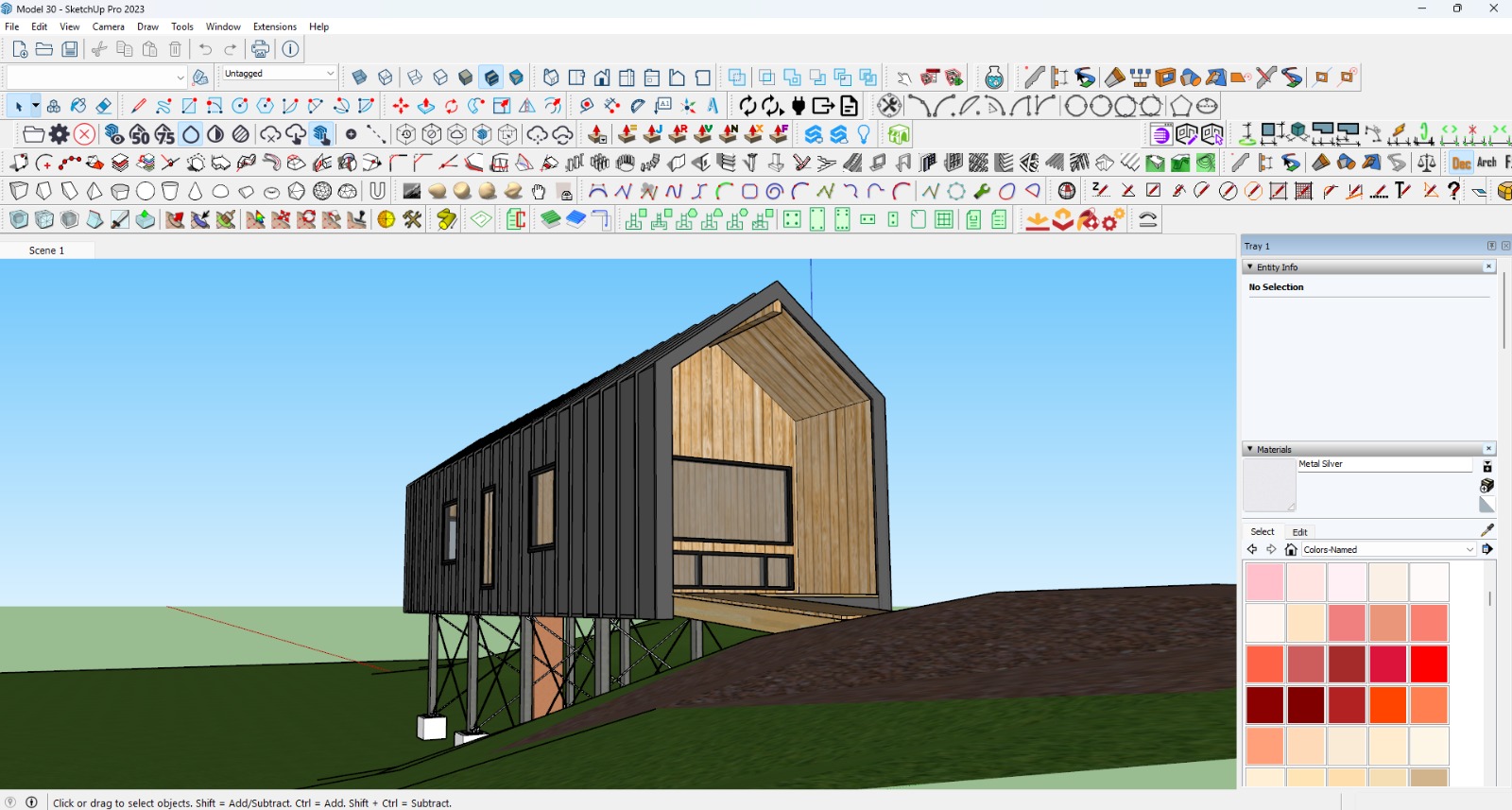
Task: Close the Entity Info panel
Action: pos(1489,267)
